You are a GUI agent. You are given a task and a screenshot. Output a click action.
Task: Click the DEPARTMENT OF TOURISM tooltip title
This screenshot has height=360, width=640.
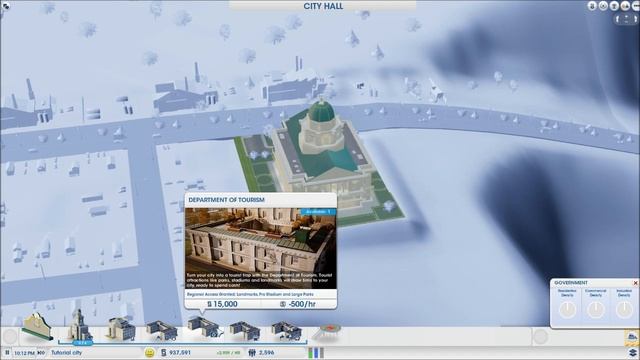[227, 200]
